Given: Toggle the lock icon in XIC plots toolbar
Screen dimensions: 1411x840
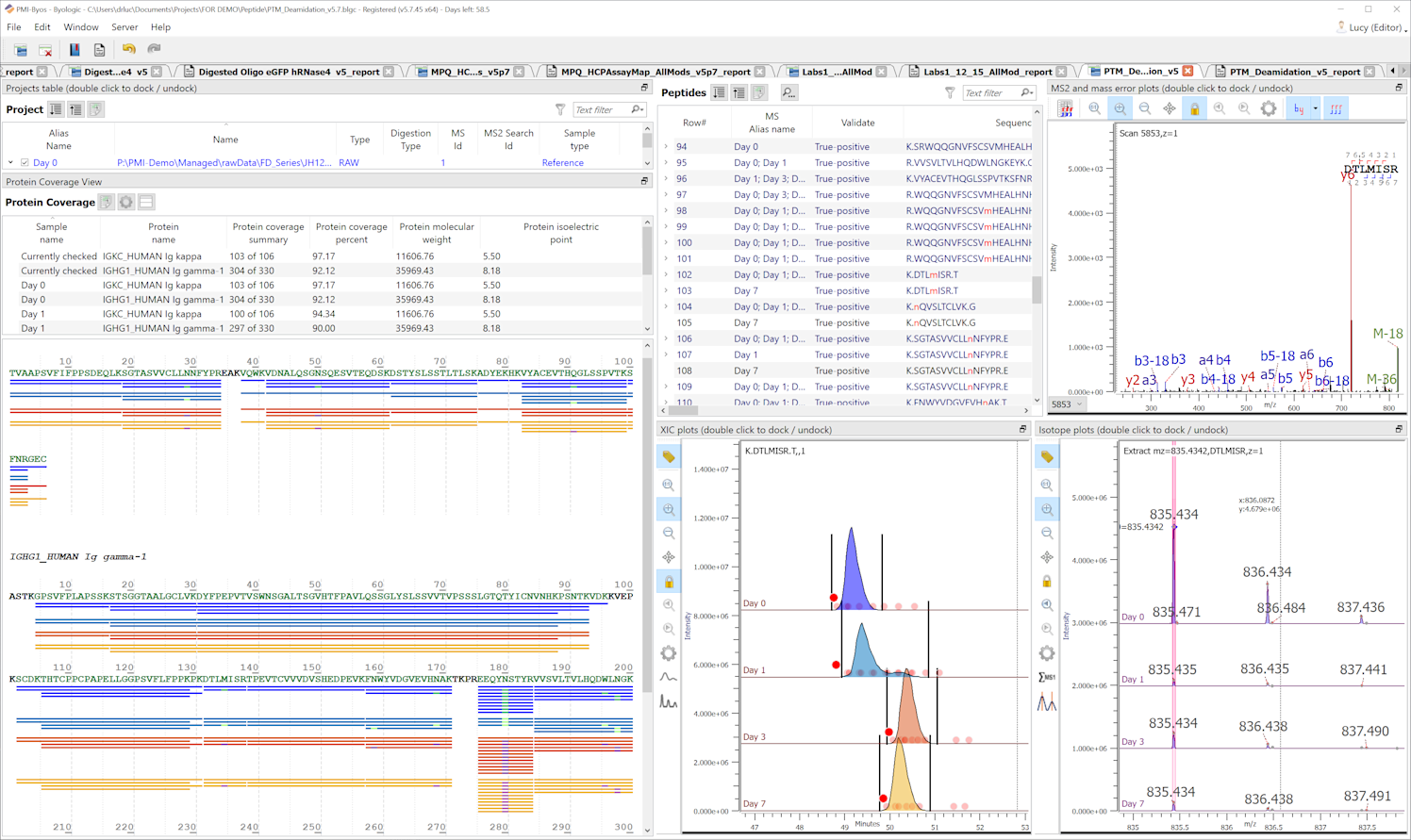Looking at the screenshot, I should coord(669,582).
